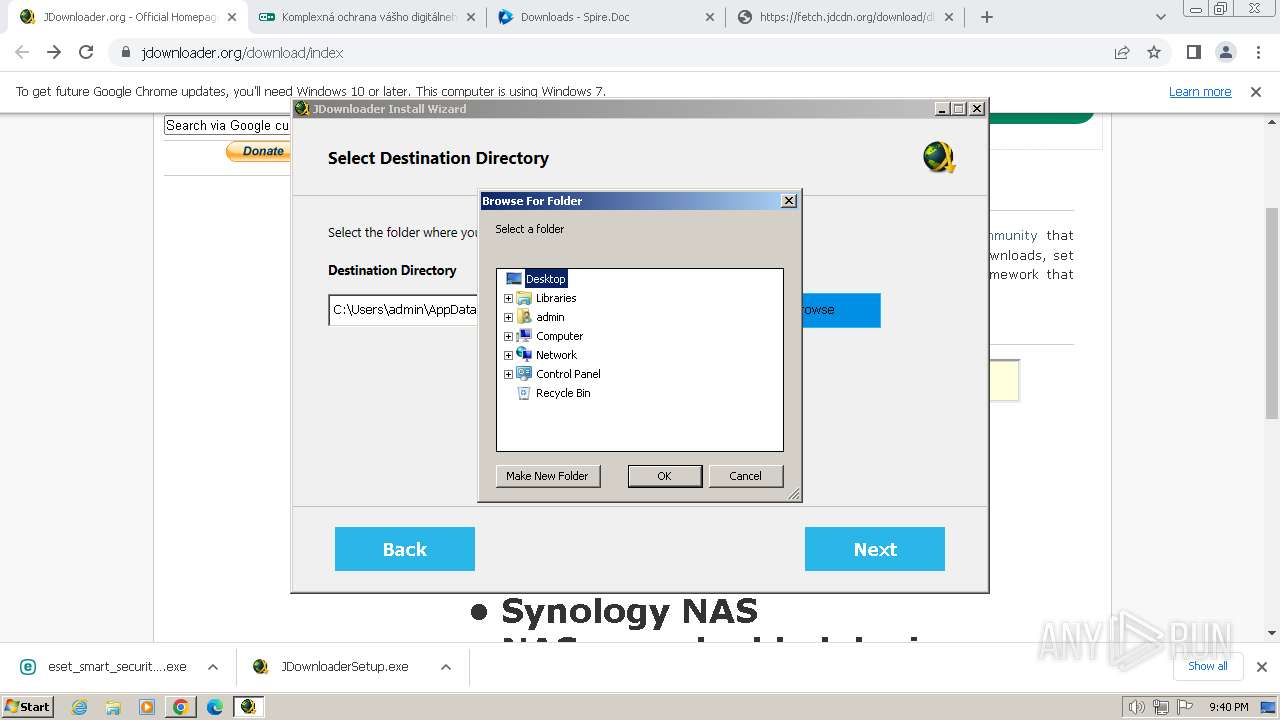1280x720 pixels.
Task: Share this page via the share icon
Action: coord(1122,52)
